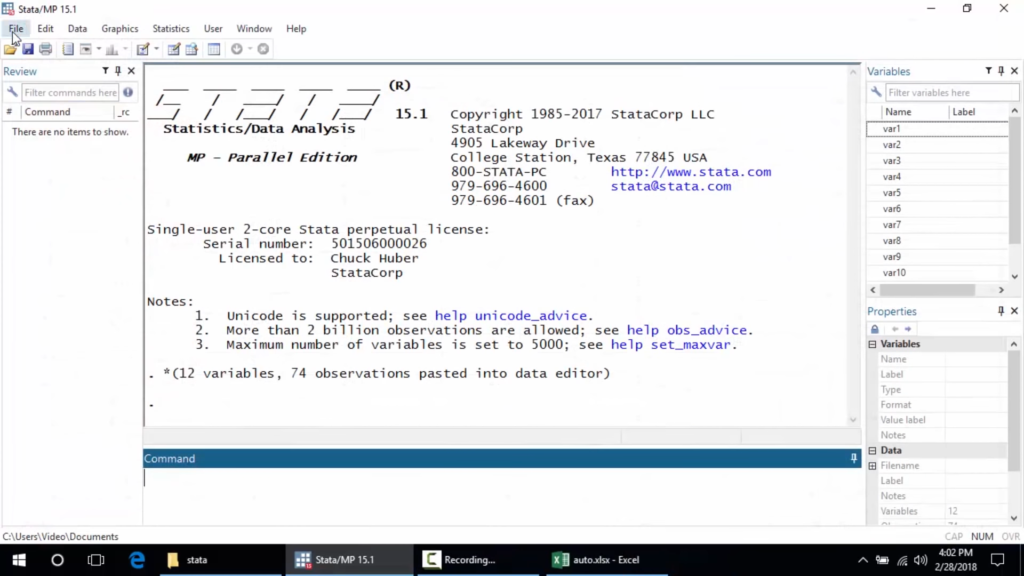
Task: Open the help unicode_advice link
Action: point(511,316)
